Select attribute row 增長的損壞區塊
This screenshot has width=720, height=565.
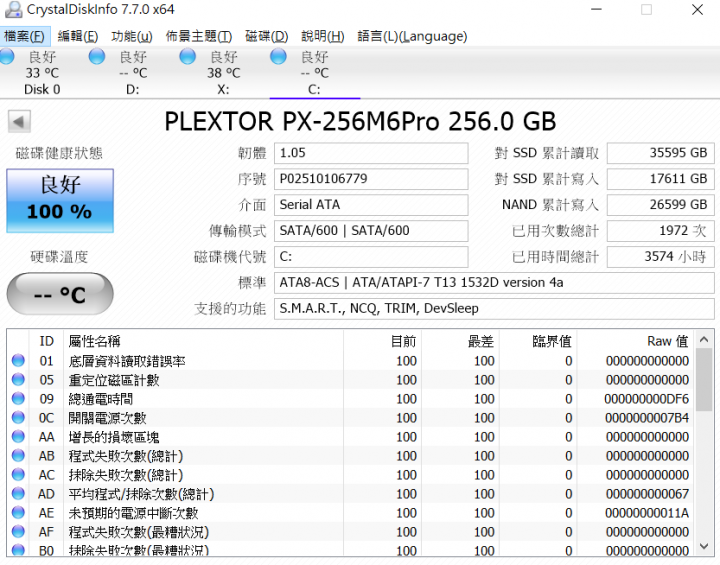(351, 437)
